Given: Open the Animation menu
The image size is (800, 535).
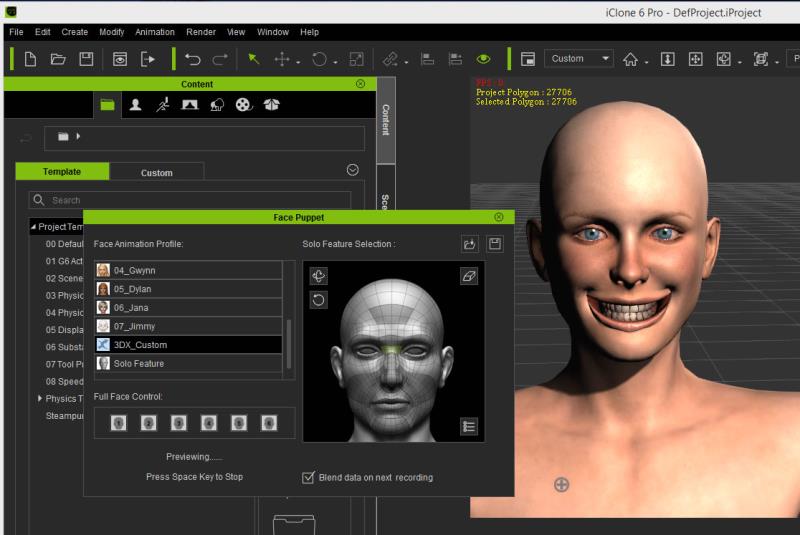Looking at the screenshot, I should (154, 32).
